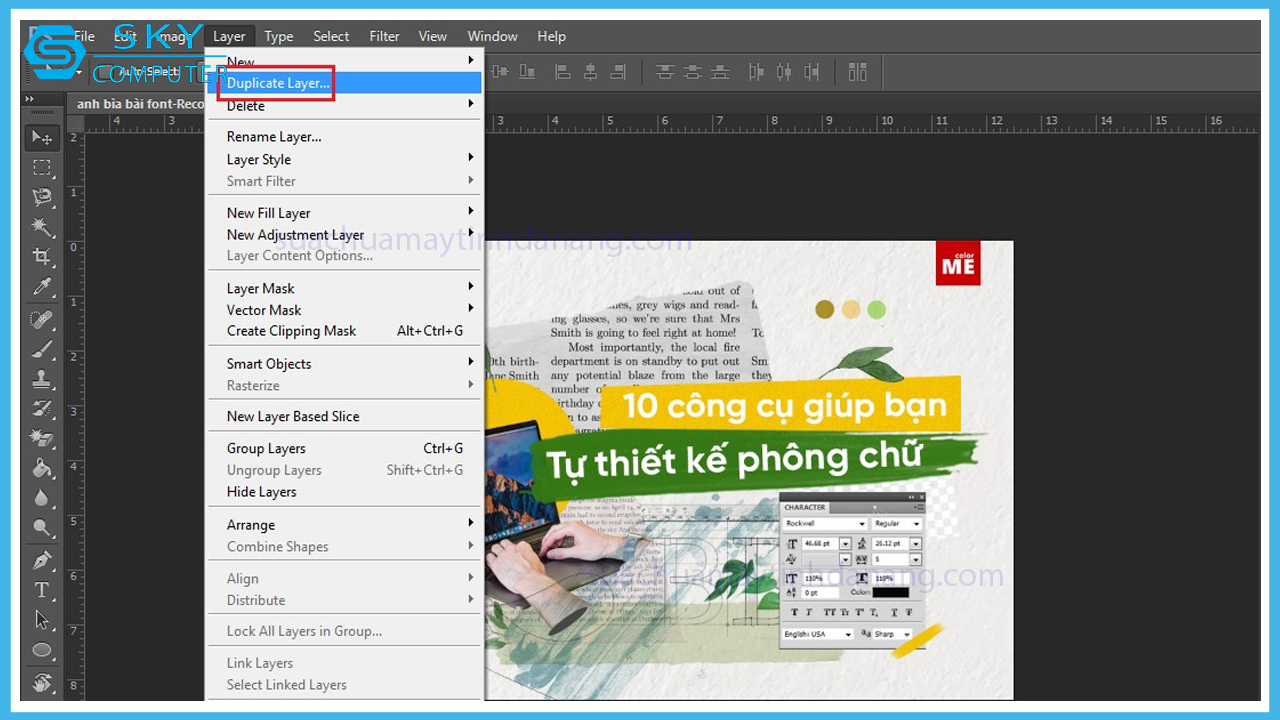1280x720 pixels.
Task: Select the Pen tool in toolbox
Action: pyautogui.click(x=42, y=559)
